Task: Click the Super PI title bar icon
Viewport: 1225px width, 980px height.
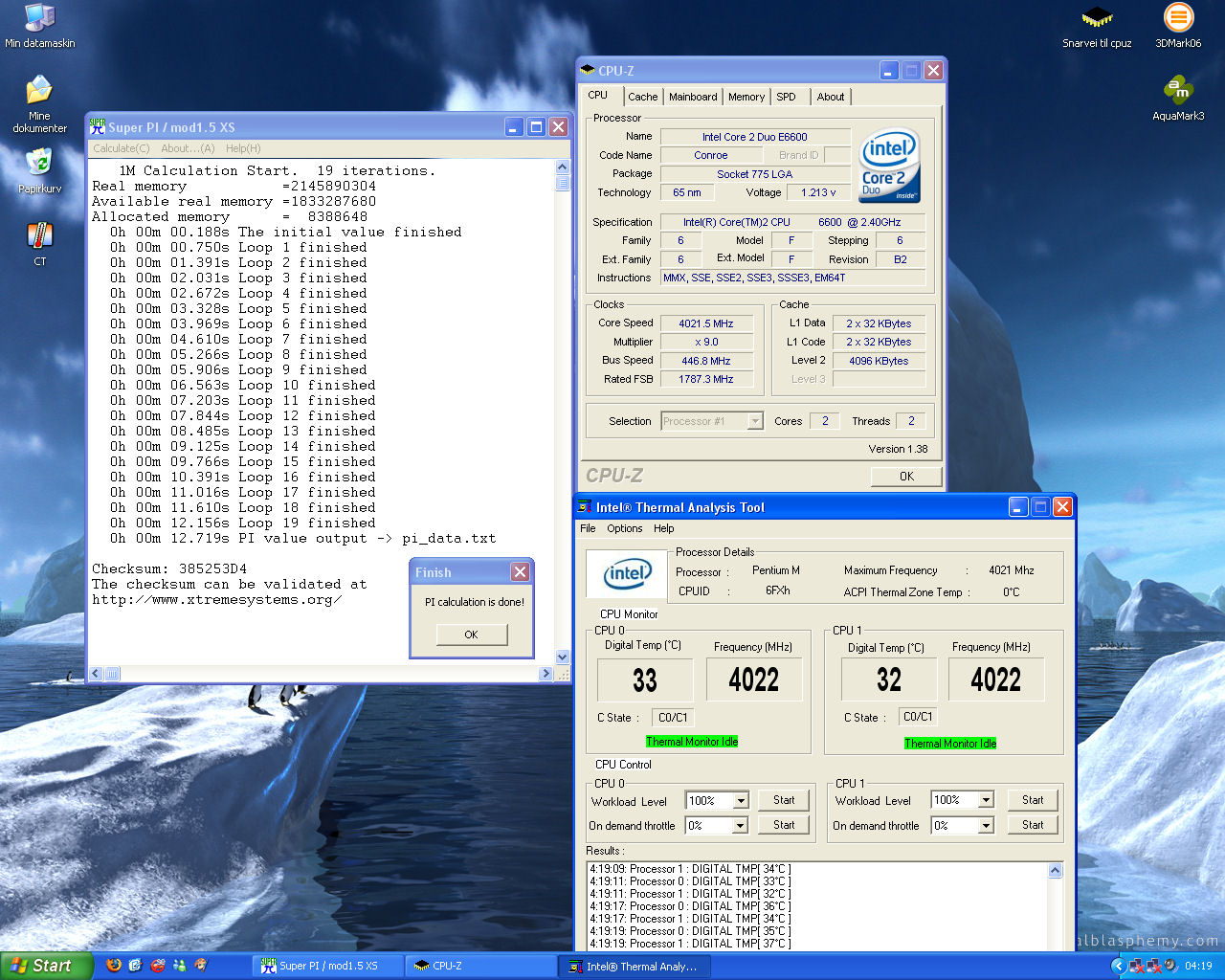Action: click(x=98, y=126)
